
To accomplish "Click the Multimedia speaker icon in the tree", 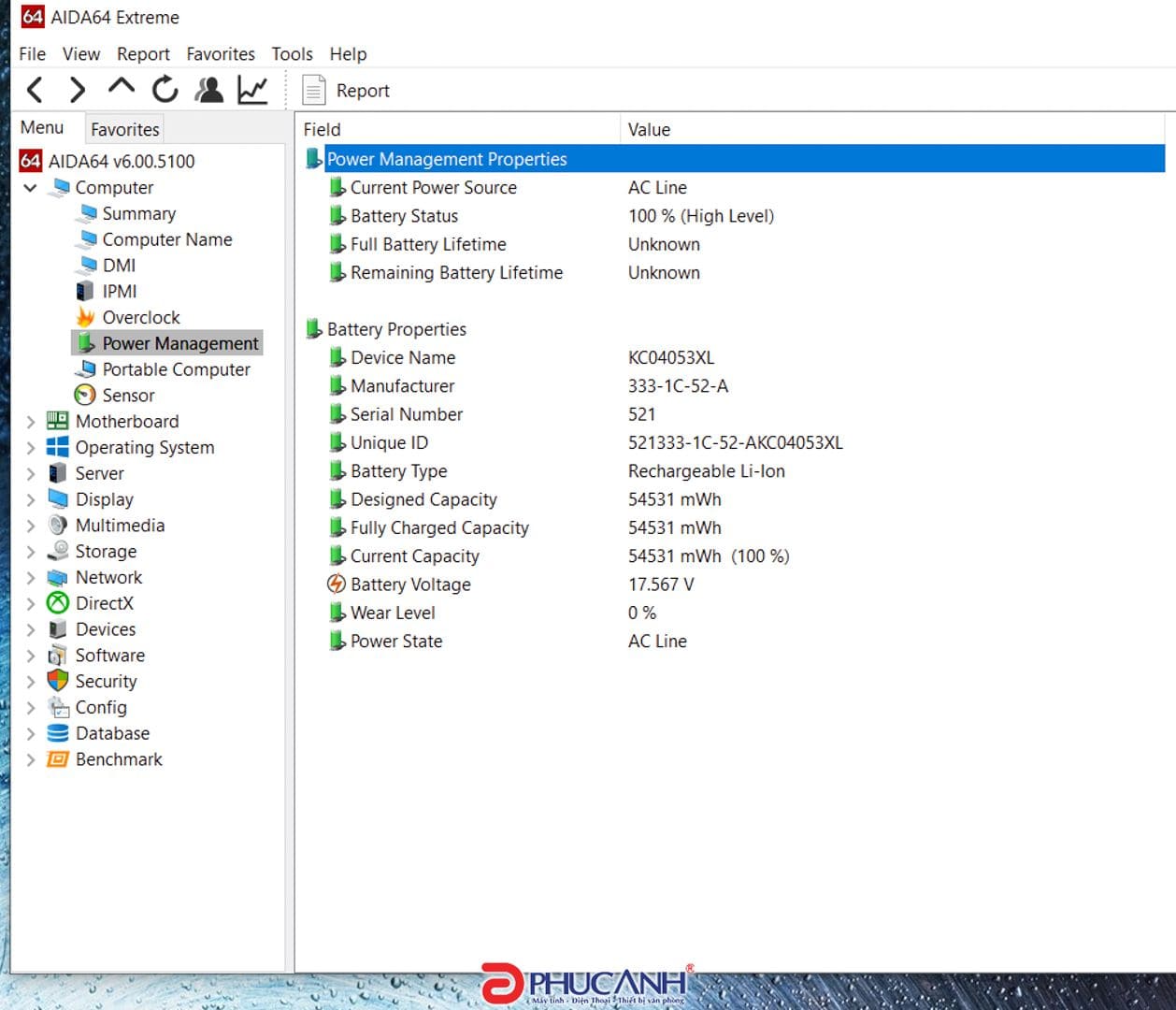I will (58, 525).
